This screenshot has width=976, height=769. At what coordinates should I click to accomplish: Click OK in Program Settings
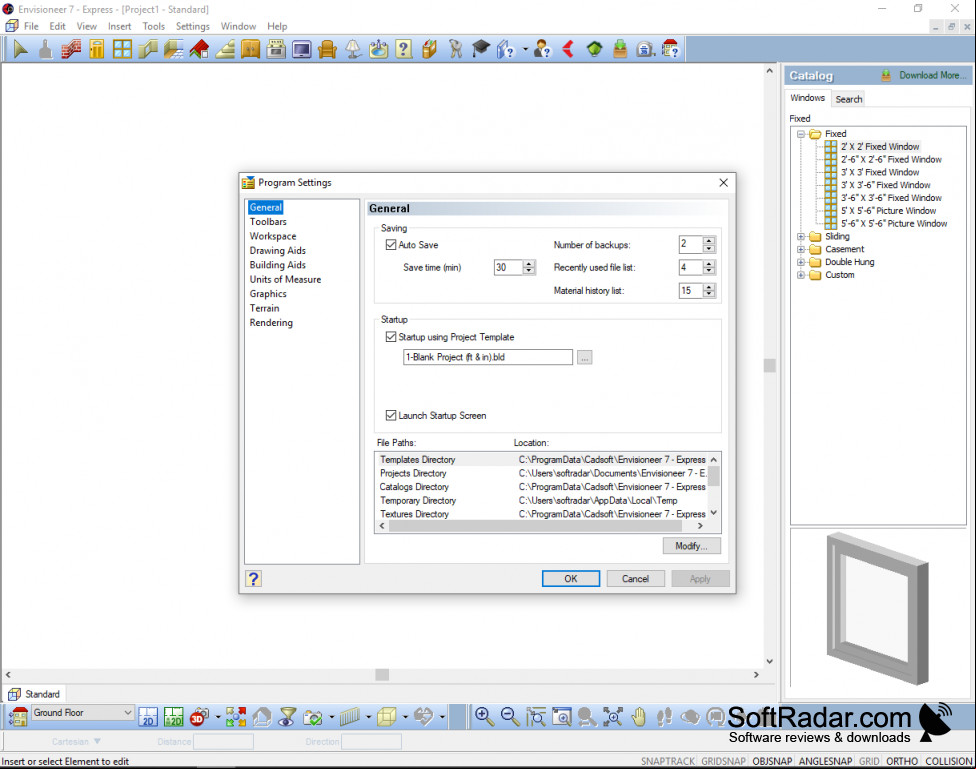[x=571, y=578]
